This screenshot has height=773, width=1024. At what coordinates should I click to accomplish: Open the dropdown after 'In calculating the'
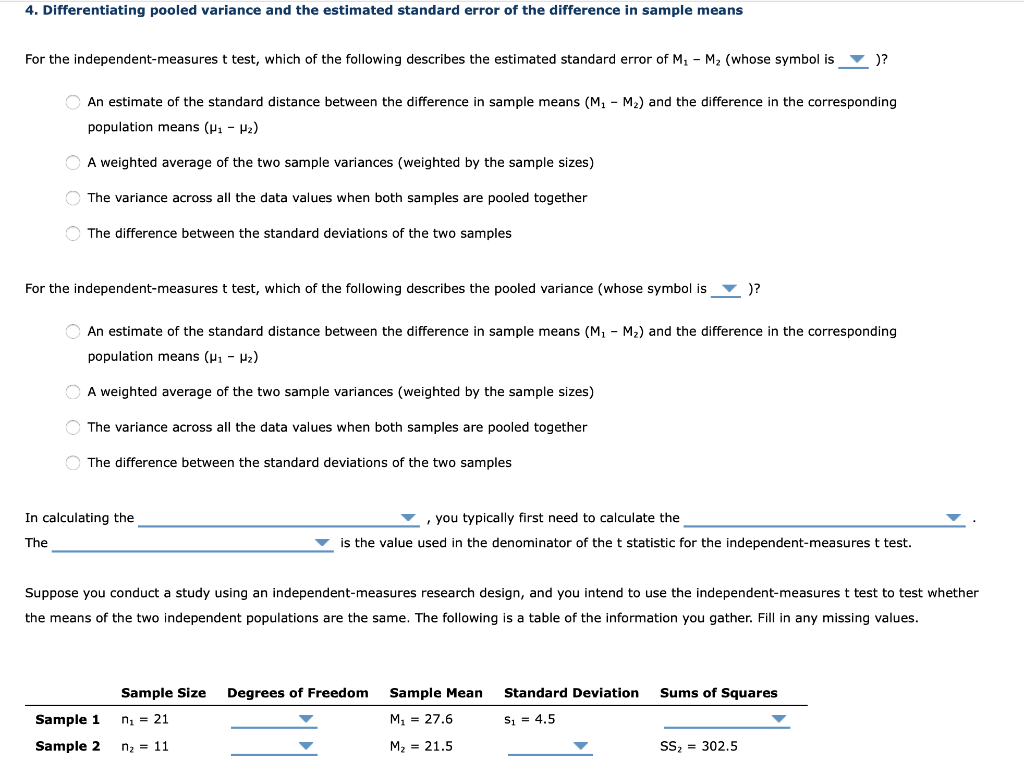click(406, 517)
